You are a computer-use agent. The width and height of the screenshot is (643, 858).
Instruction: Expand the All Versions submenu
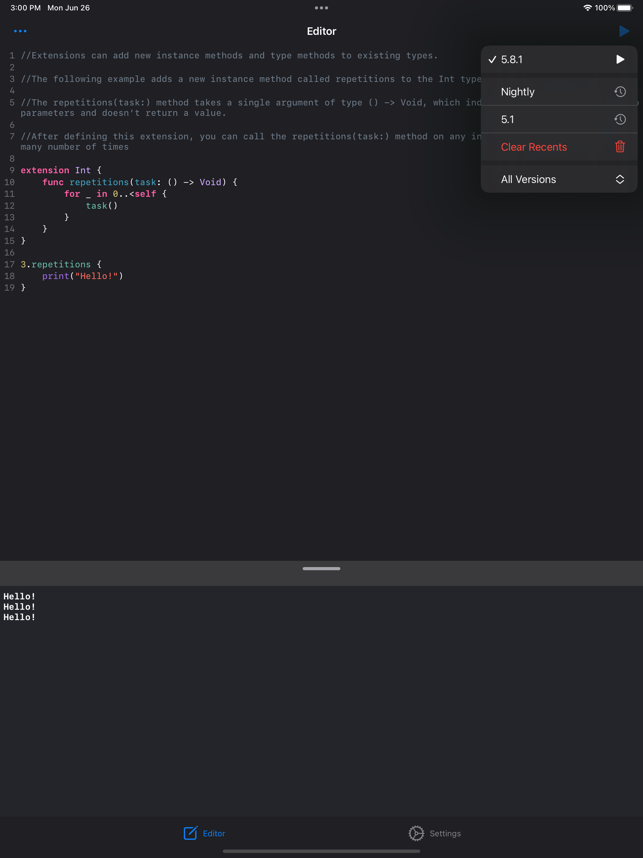559,179
